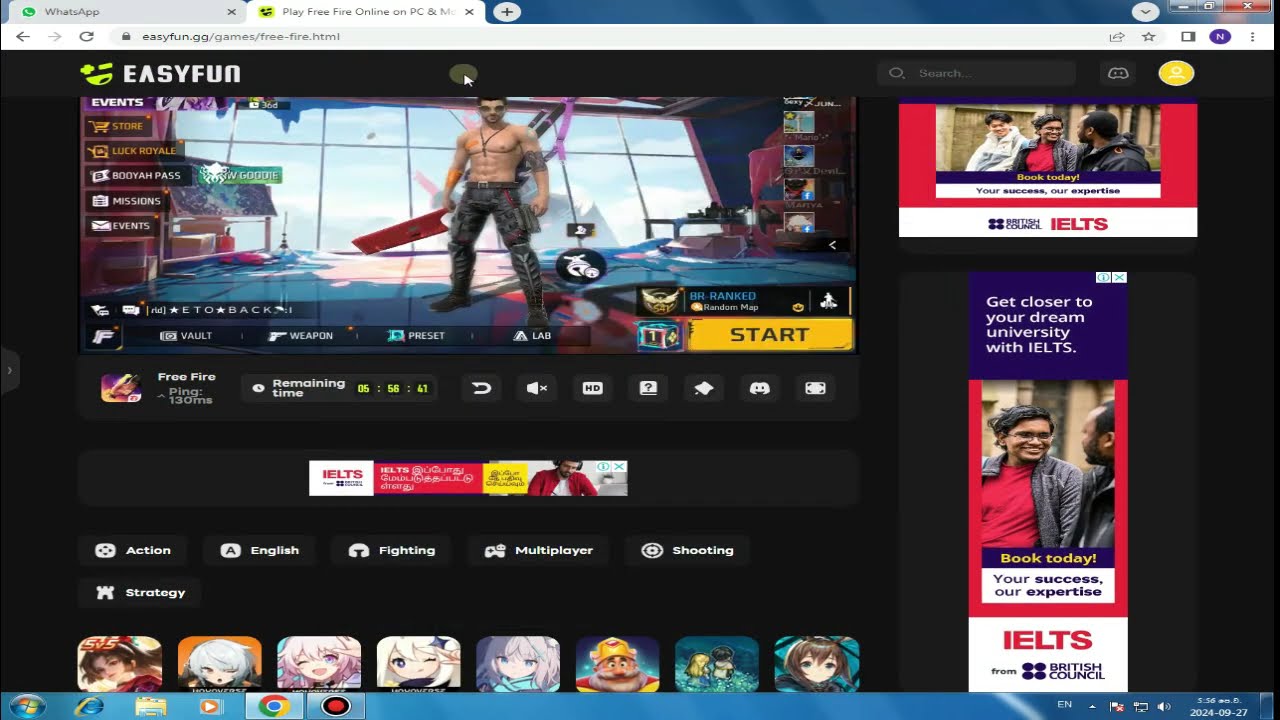The width and height of the screenshot is (1280, 720).
Task: Open the first game thumbnail with red-haired warrior
Action: [120, 664]
